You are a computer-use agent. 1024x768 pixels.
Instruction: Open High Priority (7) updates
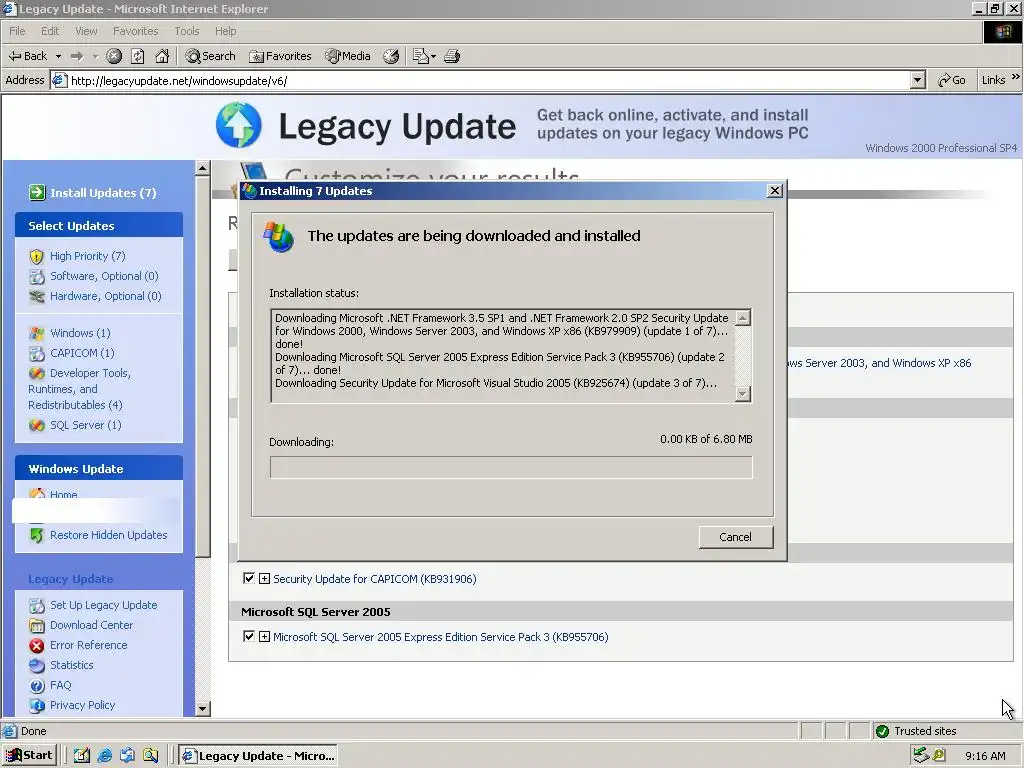tap(88, 256)
